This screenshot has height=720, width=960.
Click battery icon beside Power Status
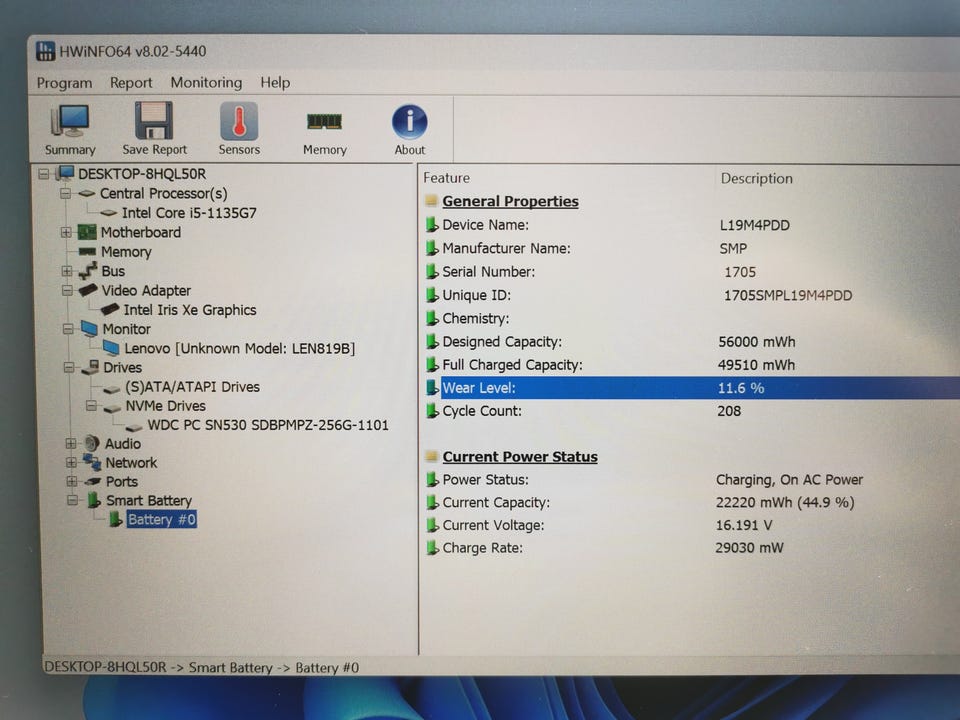pos(432,479)
